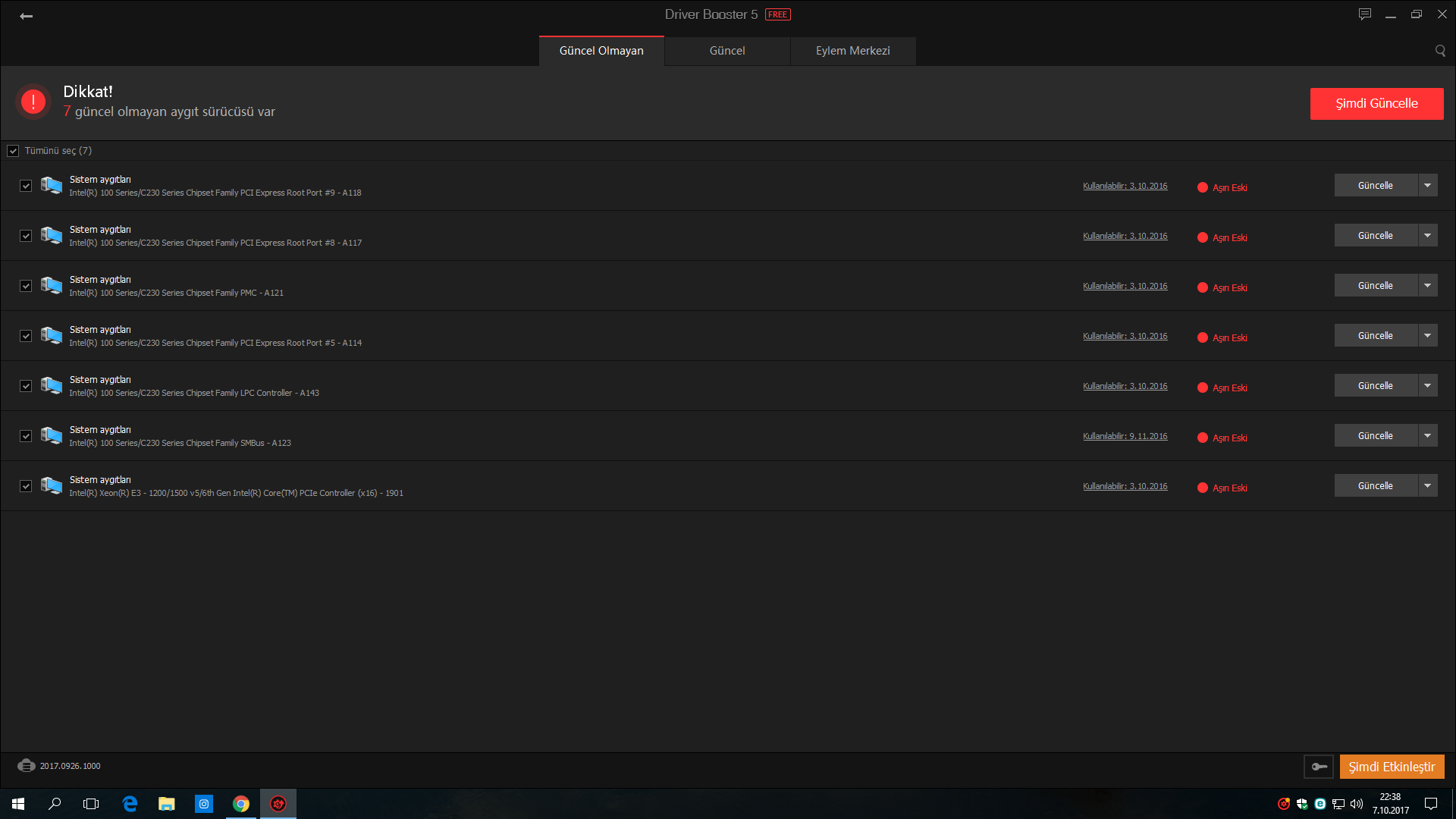Click database version 2017.0926.1000 text
This screenshot has height=819, width=1456.
coord(70,766)
